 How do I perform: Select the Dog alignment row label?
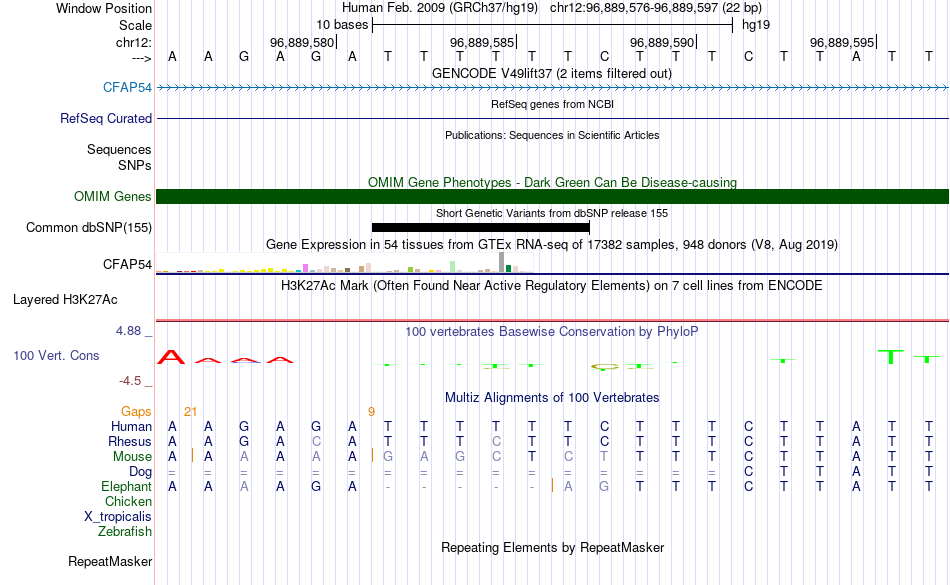point(140,472)
